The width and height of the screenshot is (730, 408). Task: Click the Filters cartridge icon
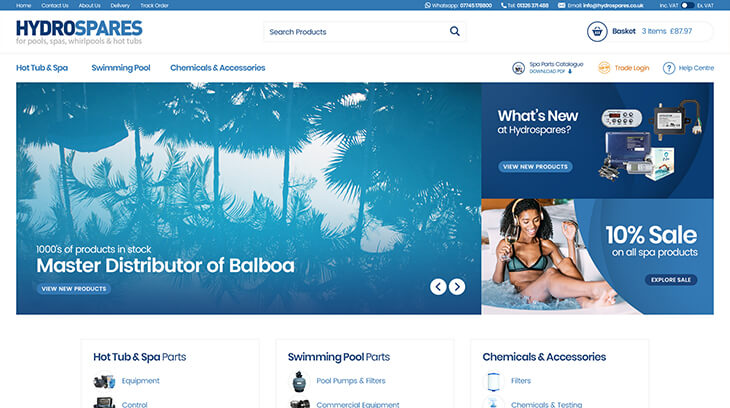click(493, 381)
